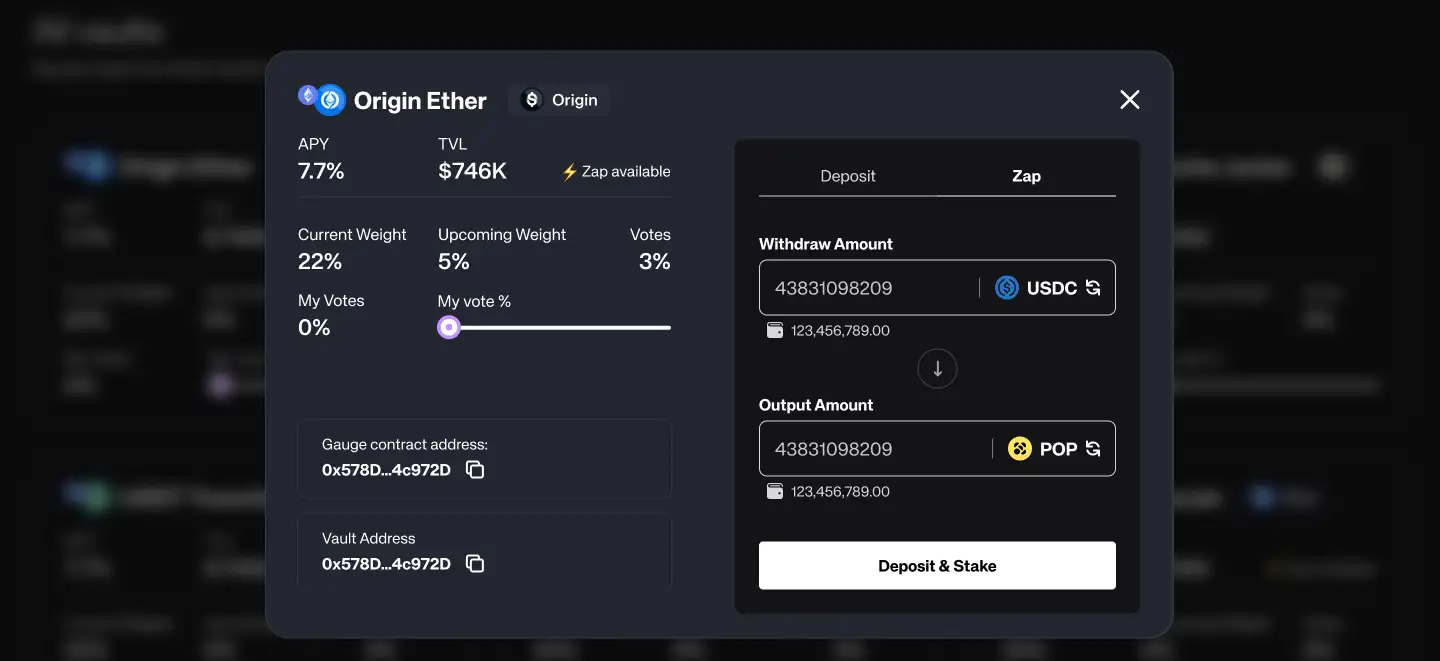Viewport: 1440px width, 661px height.
Task: Switch to the Deposit tab
Action: tap(847, 176)
